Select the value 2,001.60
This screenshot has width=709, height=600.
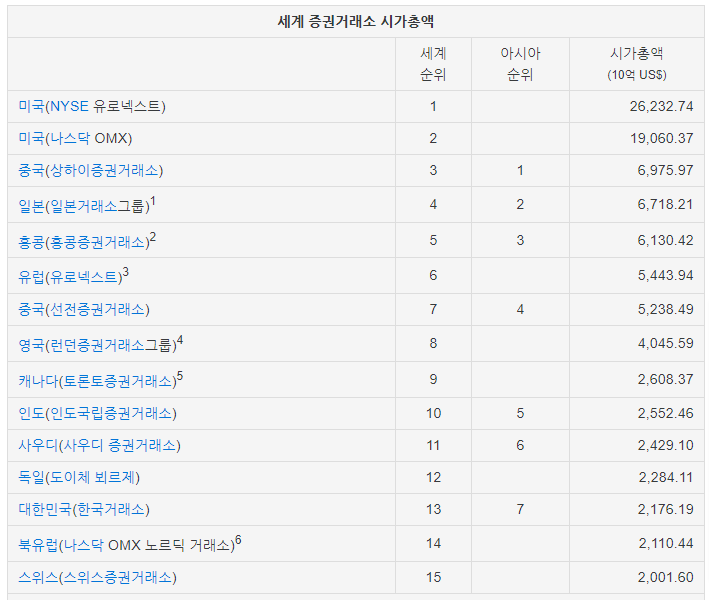click(665, 577)
